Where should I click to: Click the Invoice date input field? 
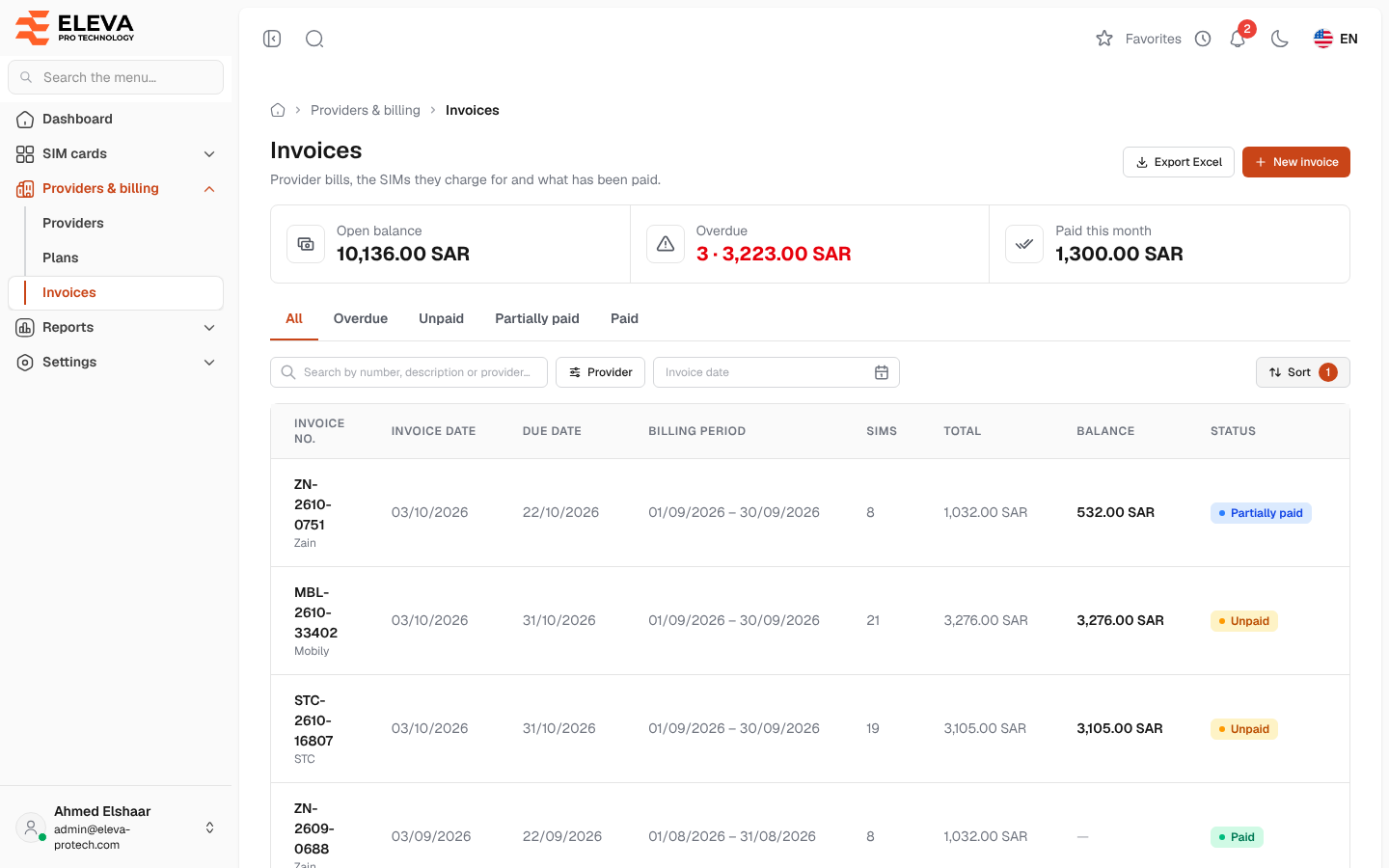tap(776, 372)
